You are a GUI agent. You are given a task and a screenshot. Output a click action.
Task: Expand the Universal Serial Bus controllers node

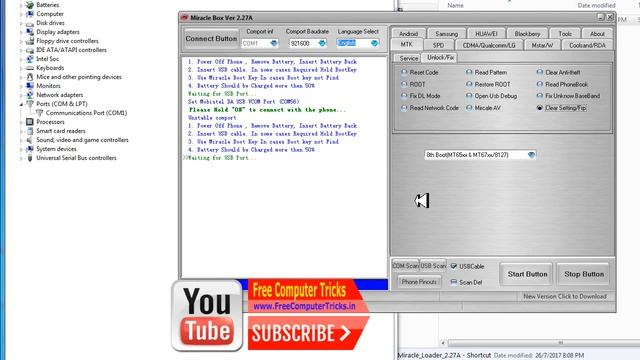(21, 158)
